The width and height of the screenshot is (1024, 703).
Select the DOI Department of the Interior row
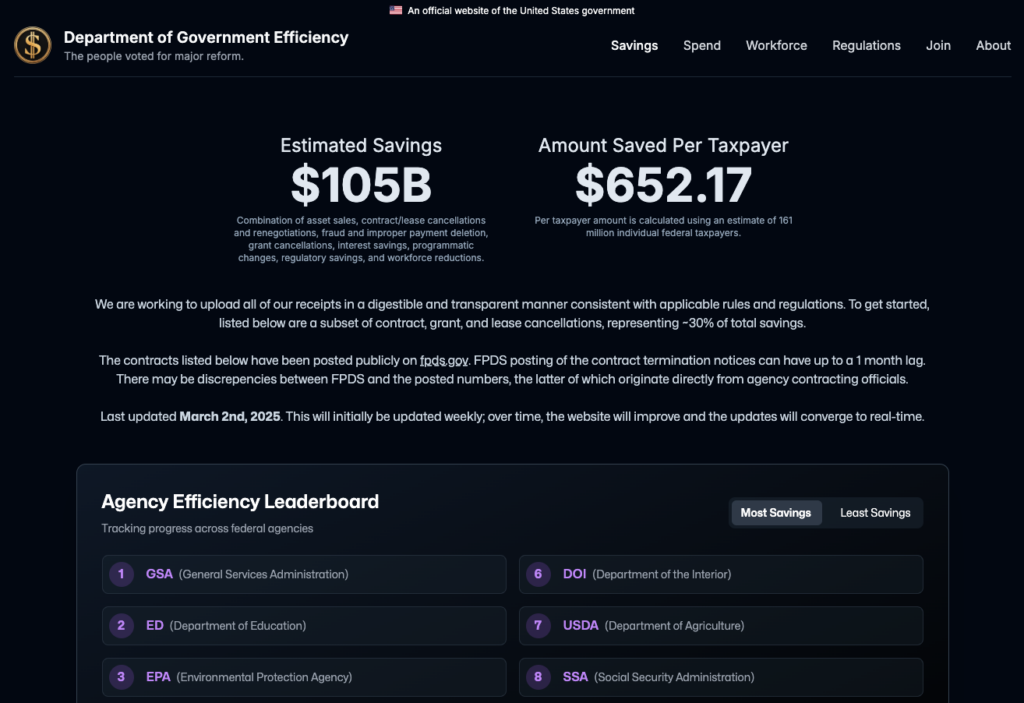[721, 574]
